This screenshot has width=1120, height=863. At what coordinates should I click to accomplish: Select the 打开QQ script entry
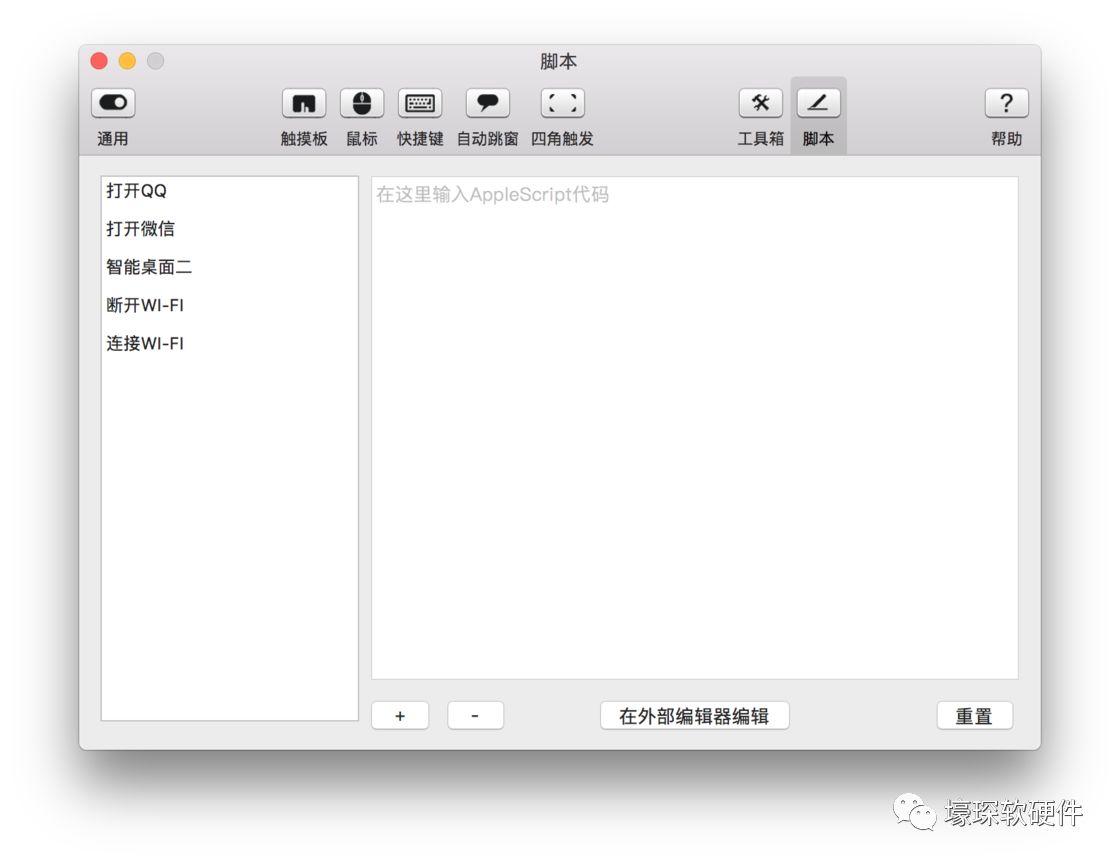[x=137, y=191]
